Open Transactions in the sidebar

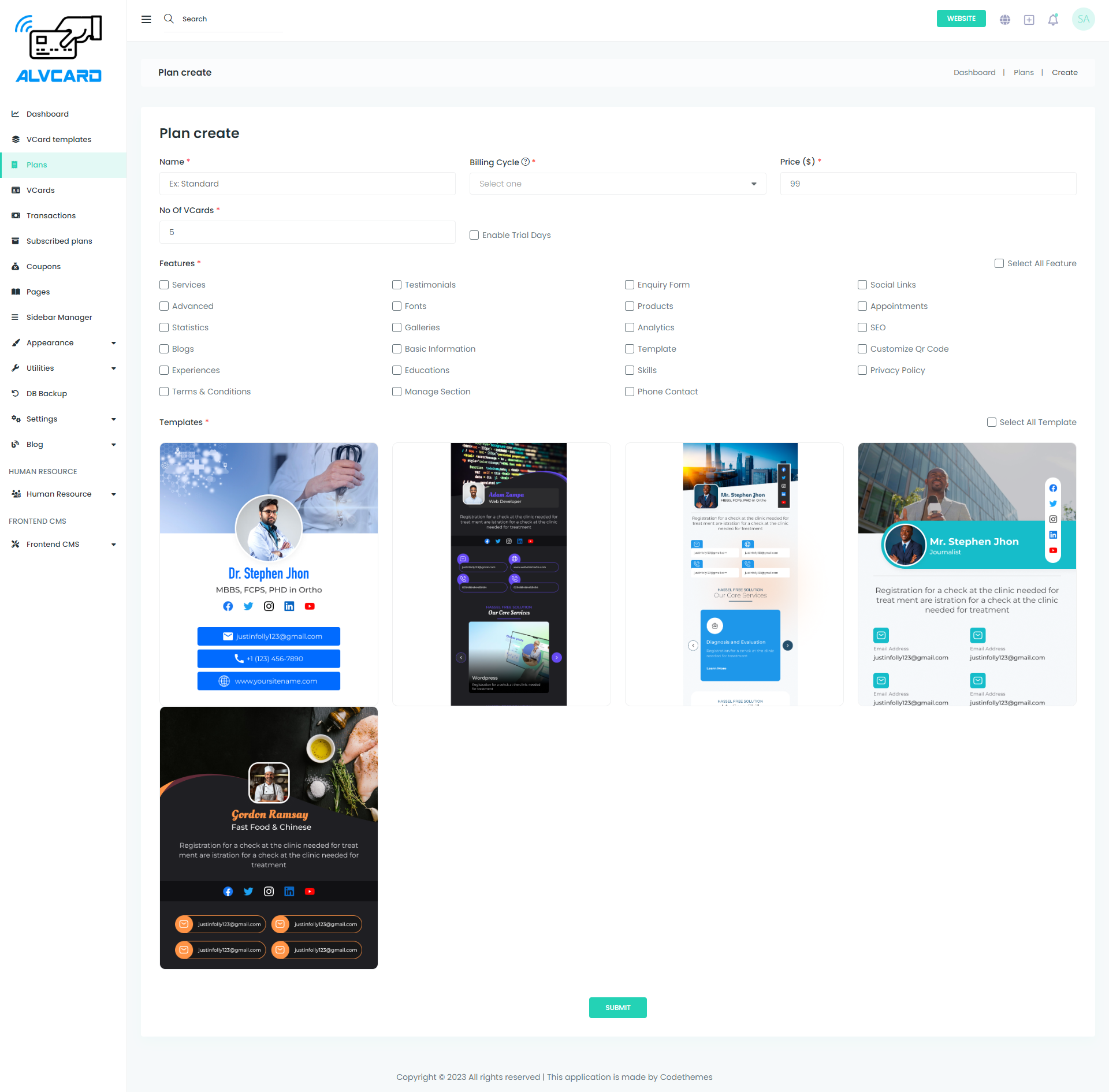coord(51,215)
